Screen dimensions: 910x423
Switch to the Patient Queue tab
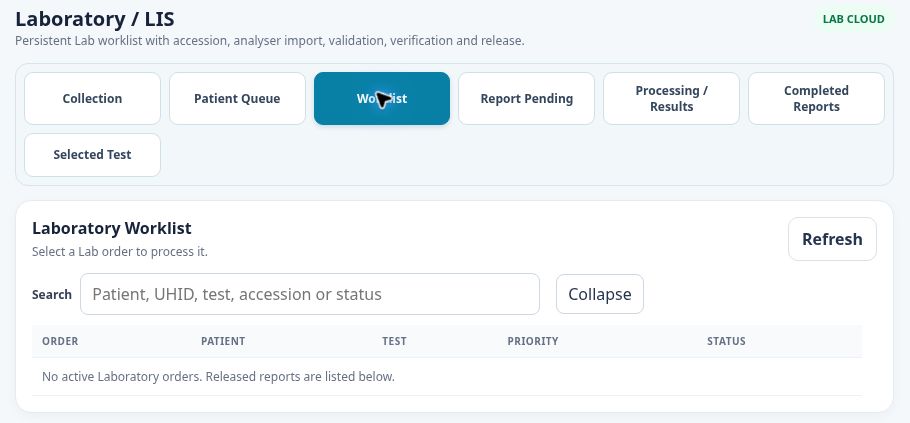(x=237, y=98)
